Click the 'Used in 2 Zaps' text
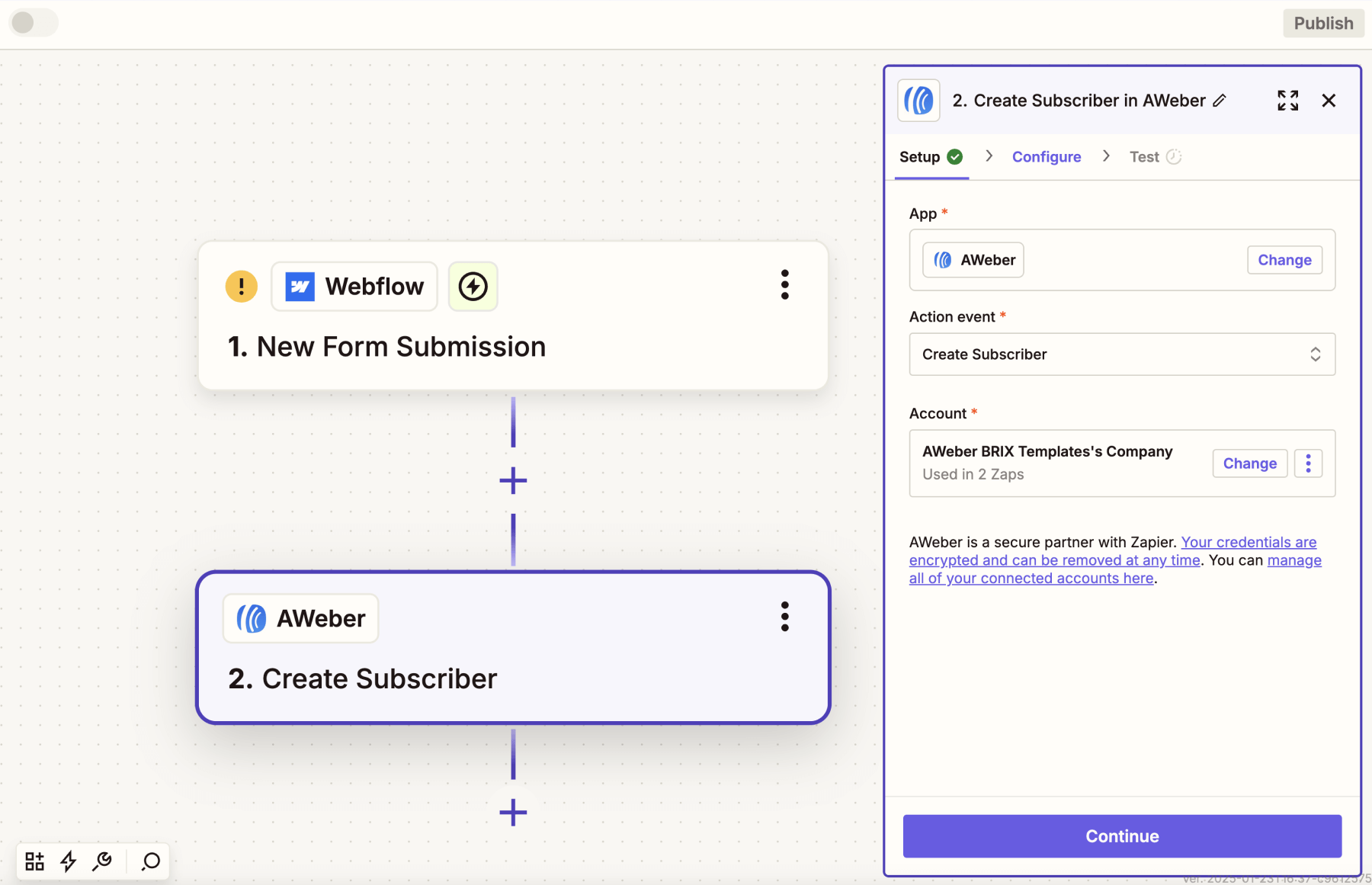The width and height of the screenshot is (1372, 885). [x=973, y=474]
